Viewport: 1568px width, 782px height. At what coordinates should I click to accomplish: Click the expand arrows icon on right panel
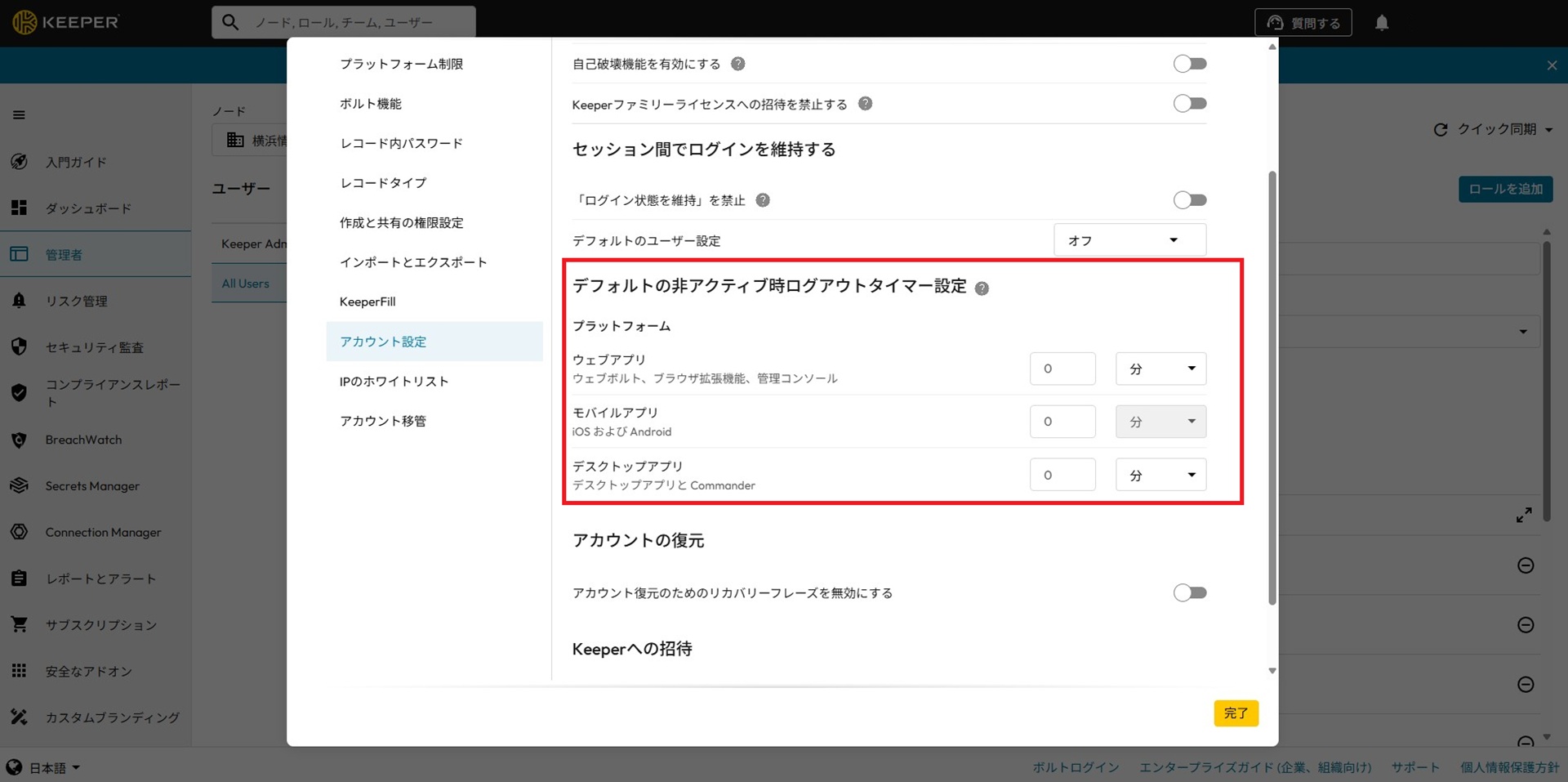tap(1523, 516)
